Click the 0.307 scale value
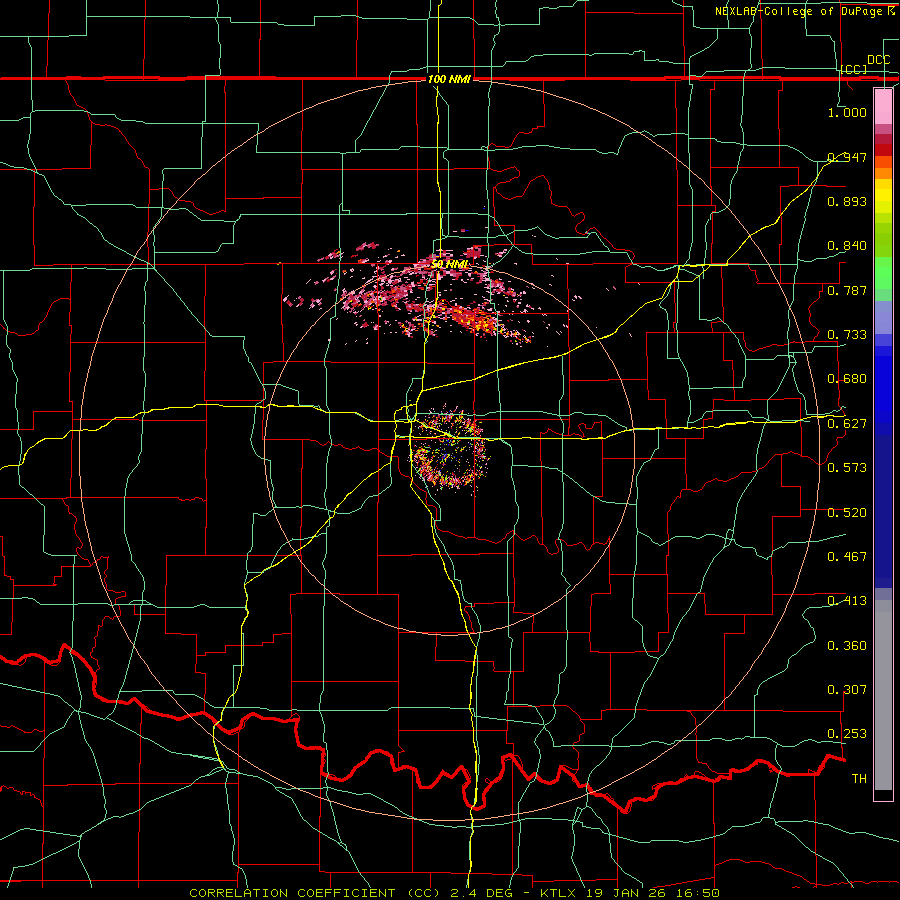 [847, 690]
